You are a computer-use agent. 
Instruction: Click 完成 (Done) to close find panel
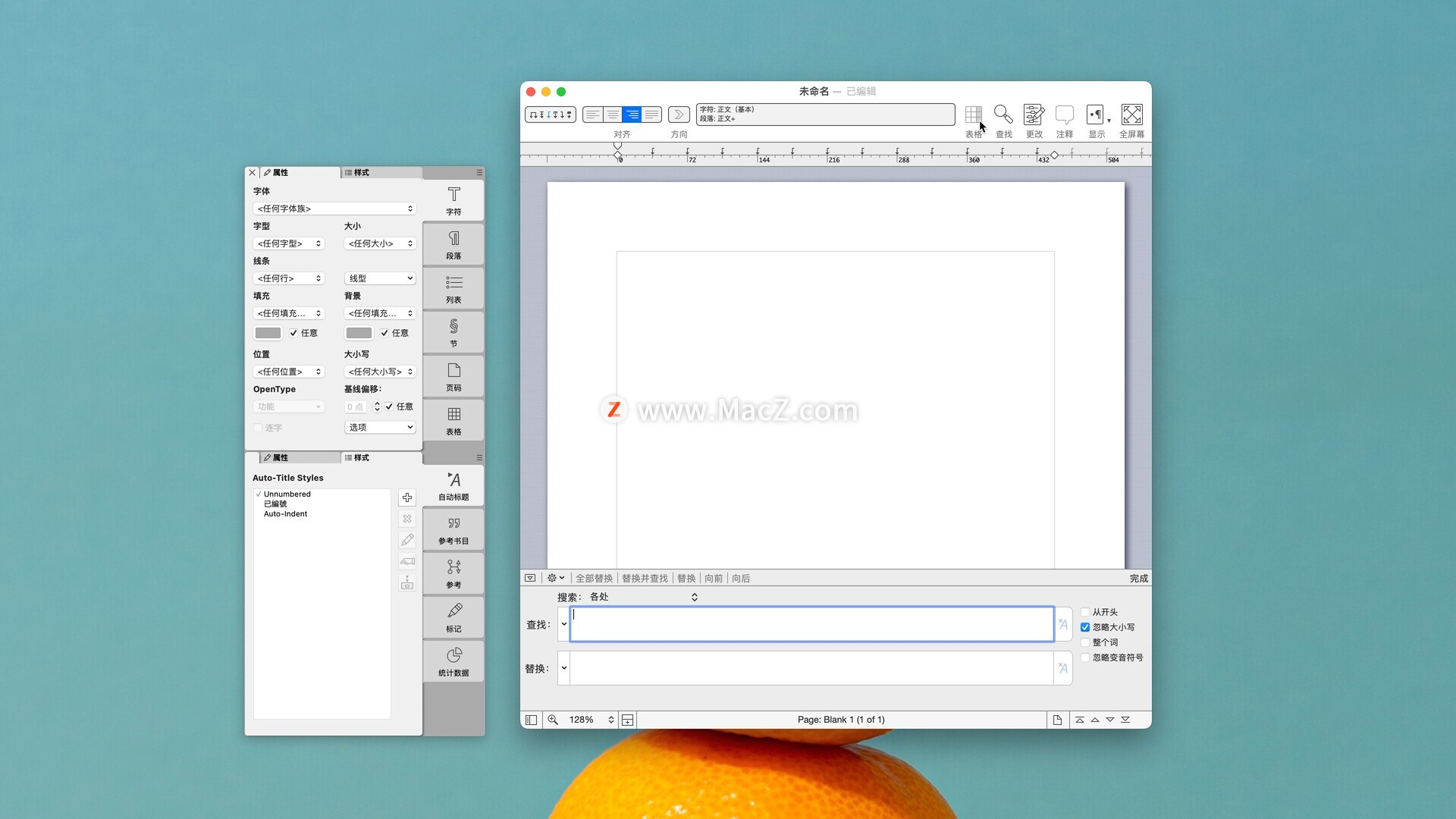1138,579
